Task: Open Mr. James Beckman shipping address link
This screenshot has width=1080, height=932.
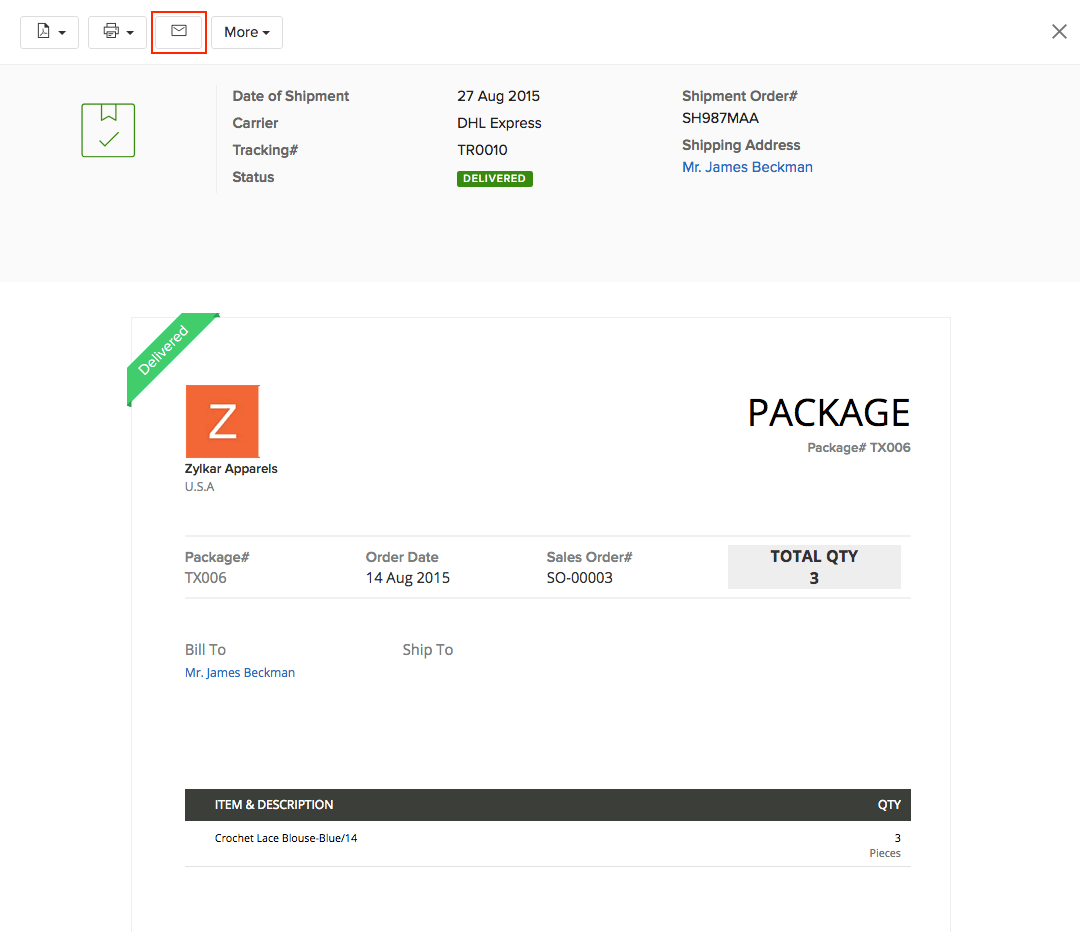Action: (747, 167)
